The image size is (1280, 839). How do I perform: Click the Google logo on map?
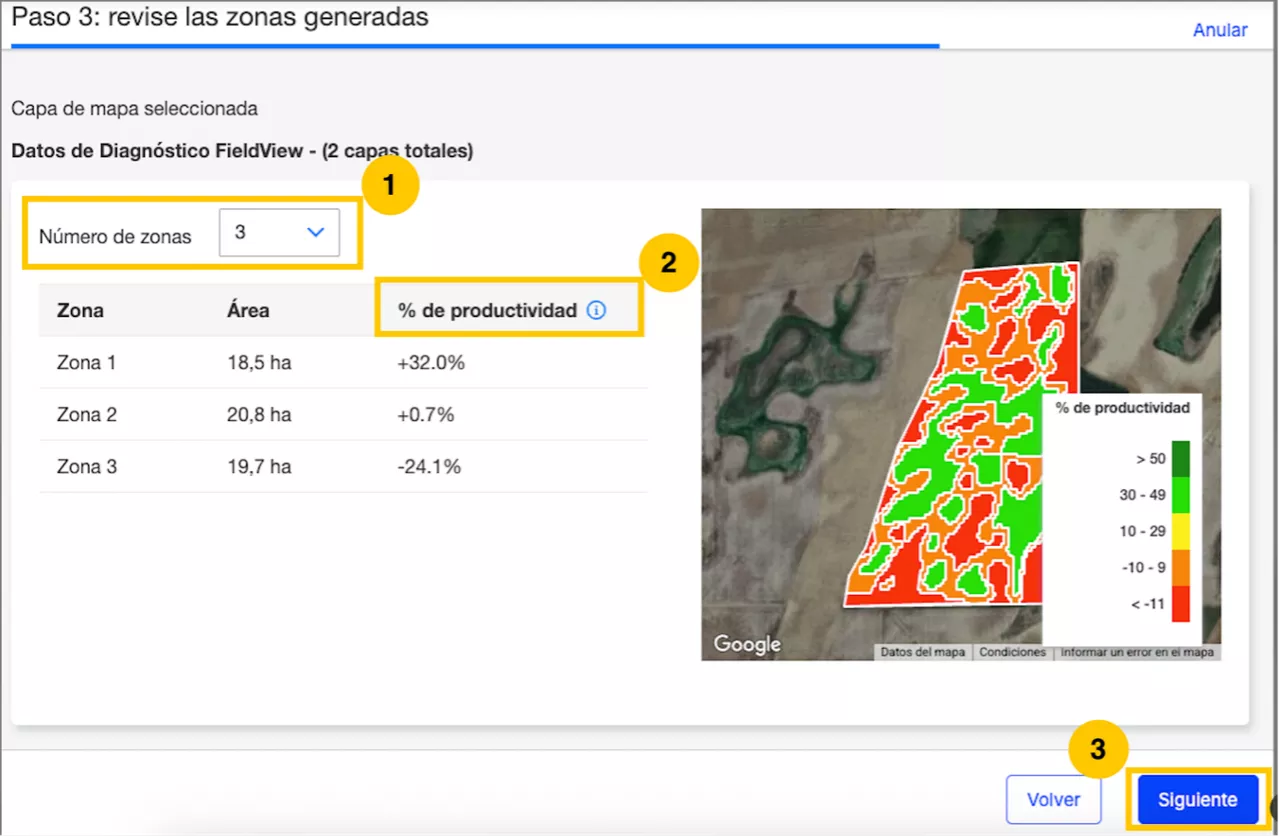[746, 644]
